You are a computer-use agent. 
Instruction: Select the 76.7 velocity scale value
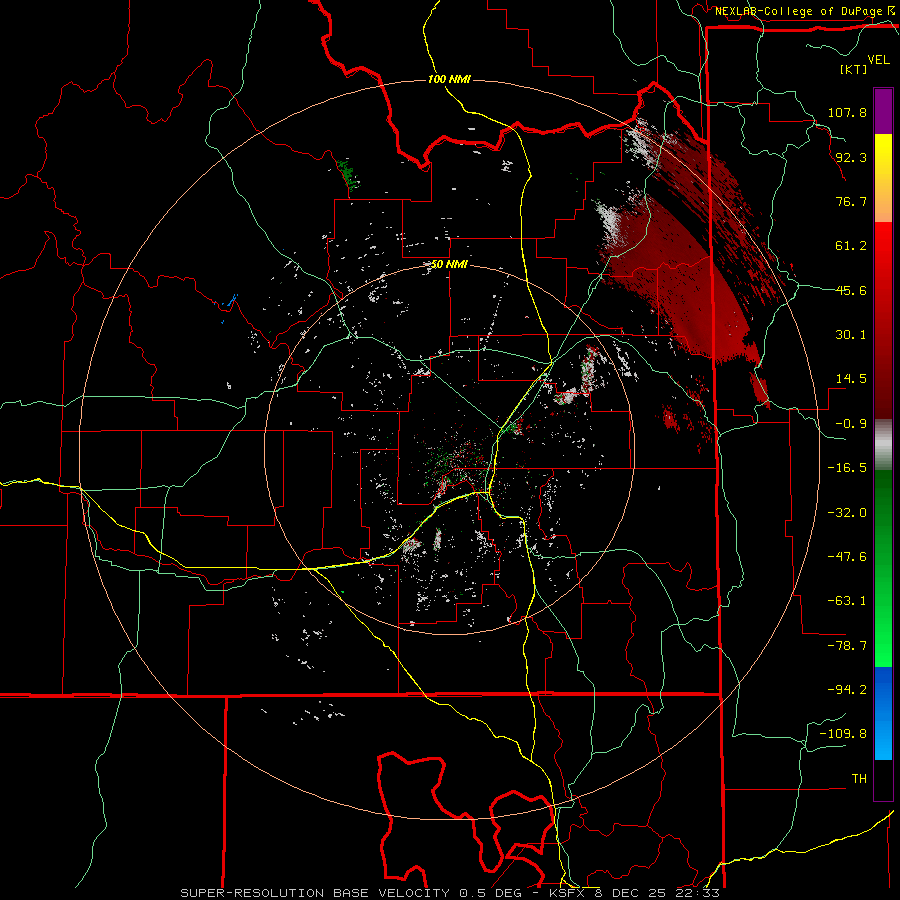coord(851,201)
